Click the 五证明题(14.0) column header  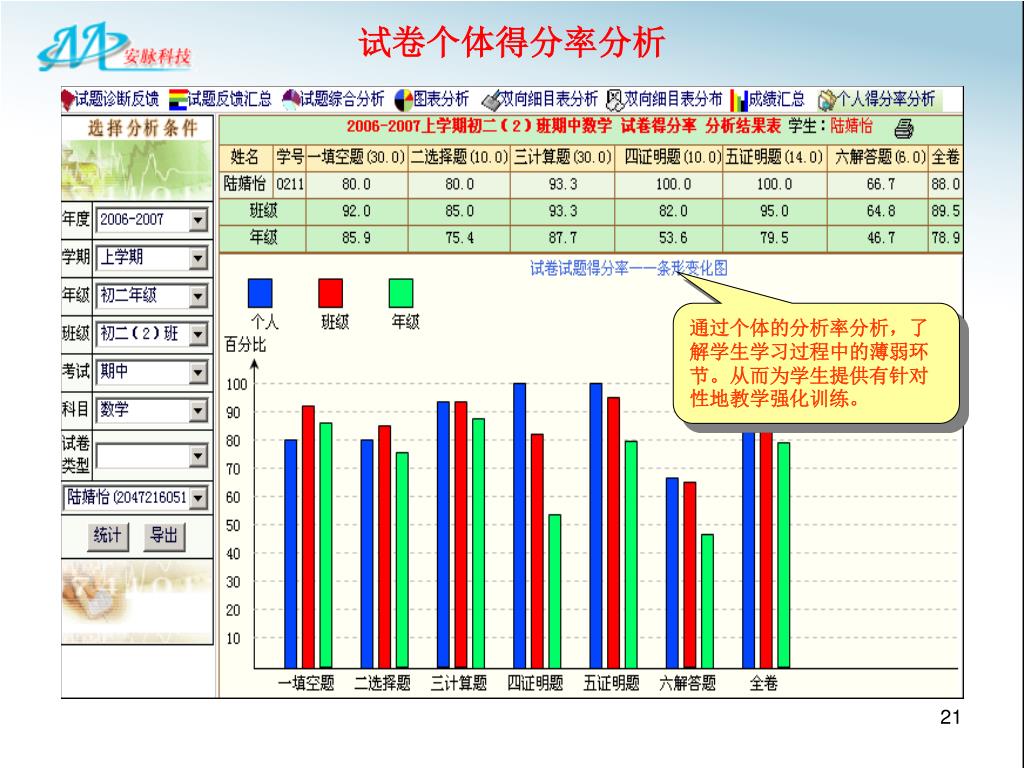pyautogui.click(x=775, y=157)
